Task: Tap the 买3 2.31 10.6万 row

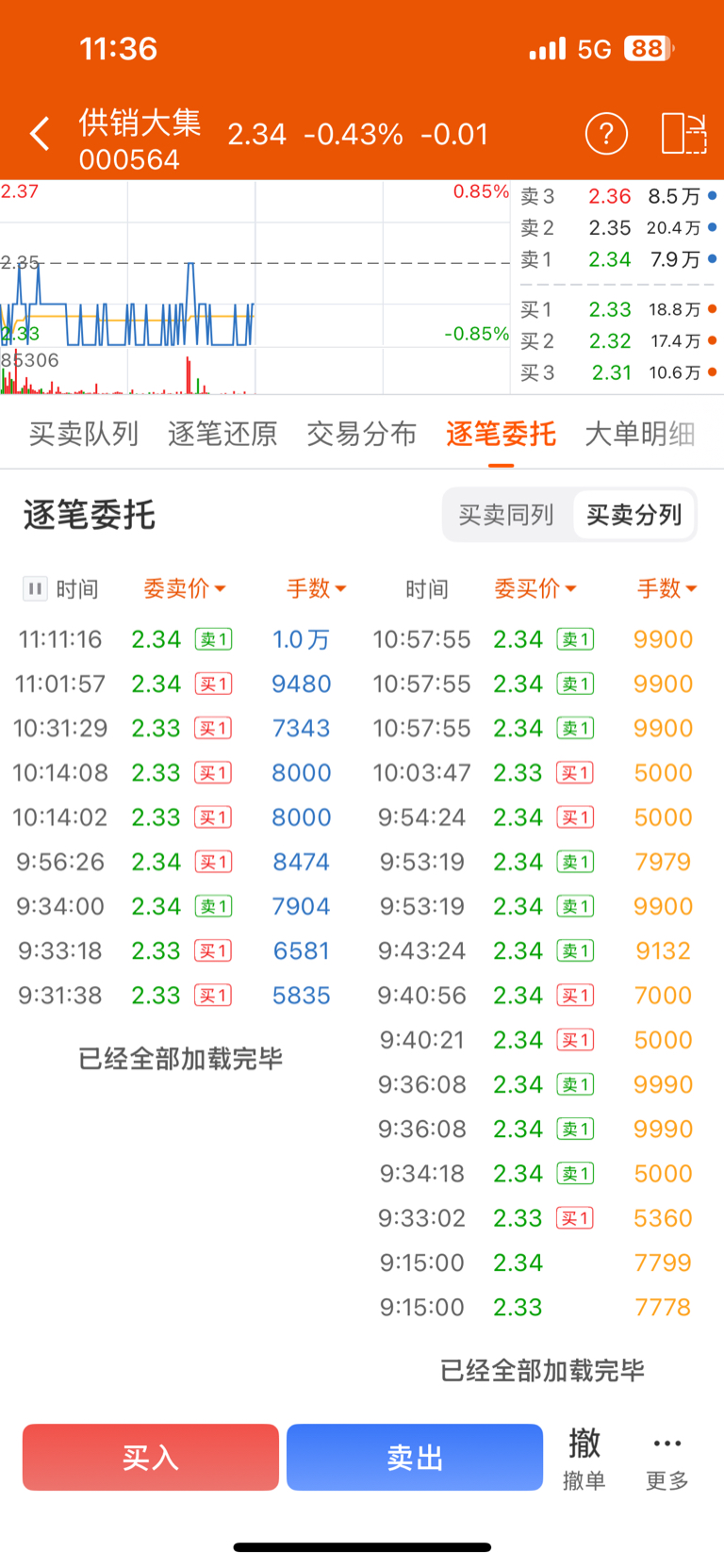Action: [x=618, y=372]
